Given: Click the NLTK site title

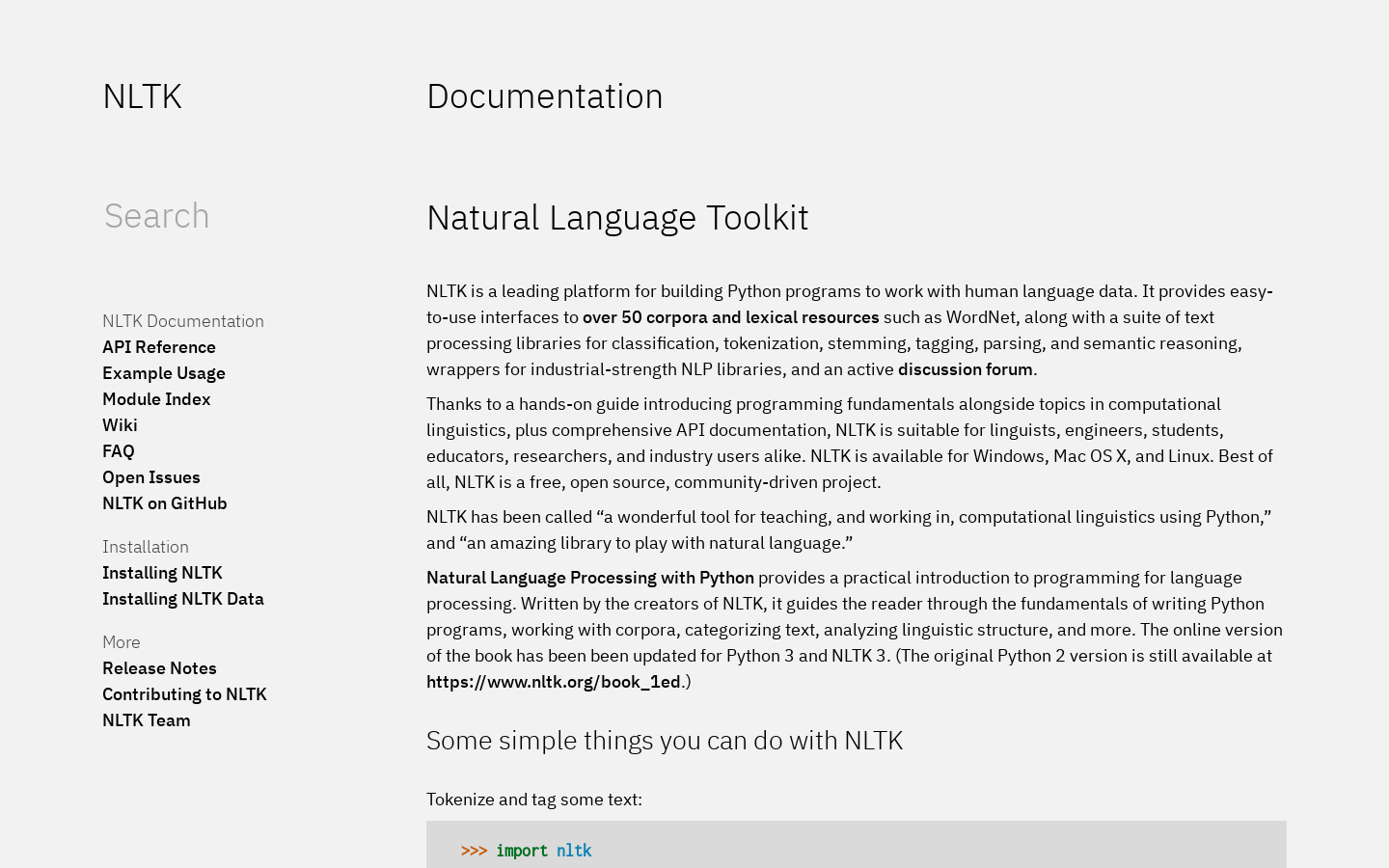Looking at the screenshot, I should (142, 96).
